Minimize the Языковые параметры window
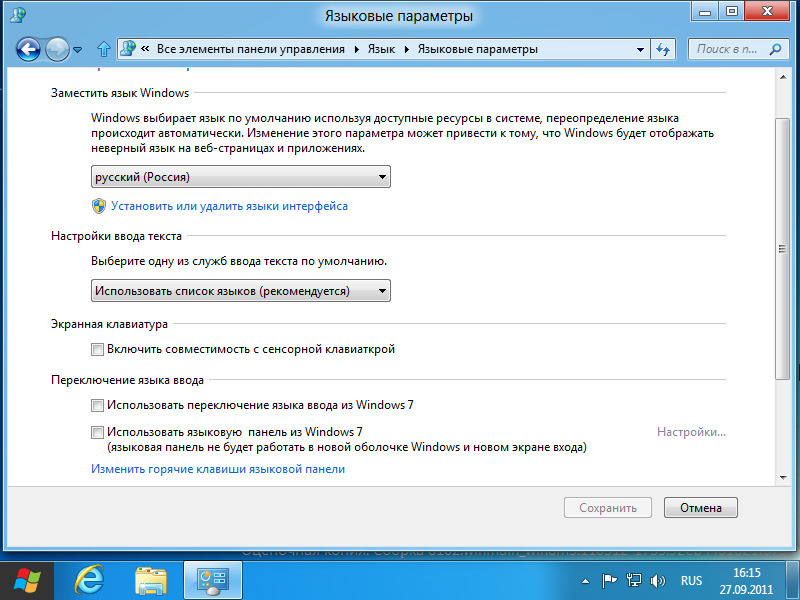Image resolution: width=800 pixels, height=600 pixels. (x=705, y=12)
